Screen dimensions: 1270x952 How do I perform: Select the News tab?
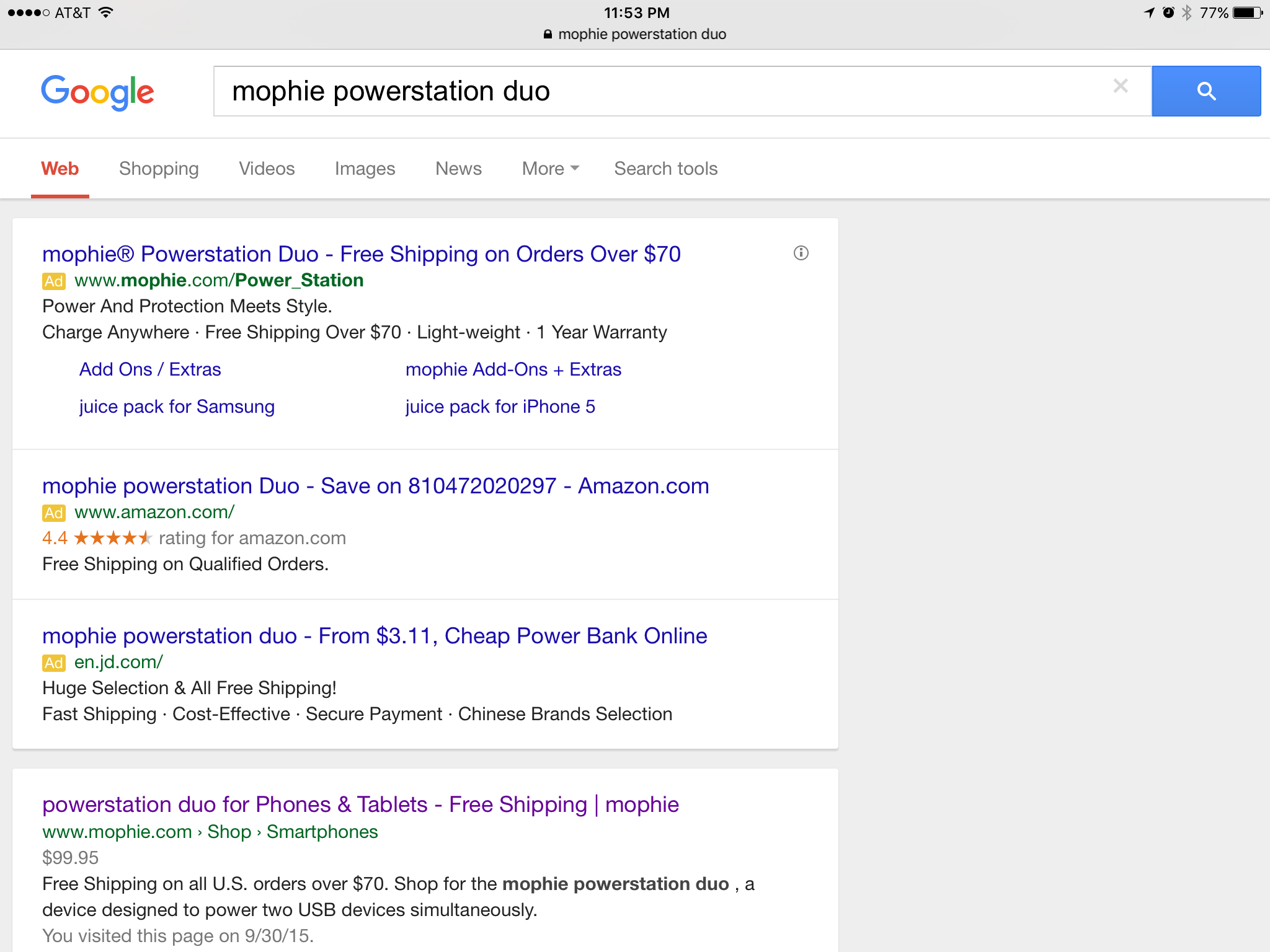tap(458, 169)
